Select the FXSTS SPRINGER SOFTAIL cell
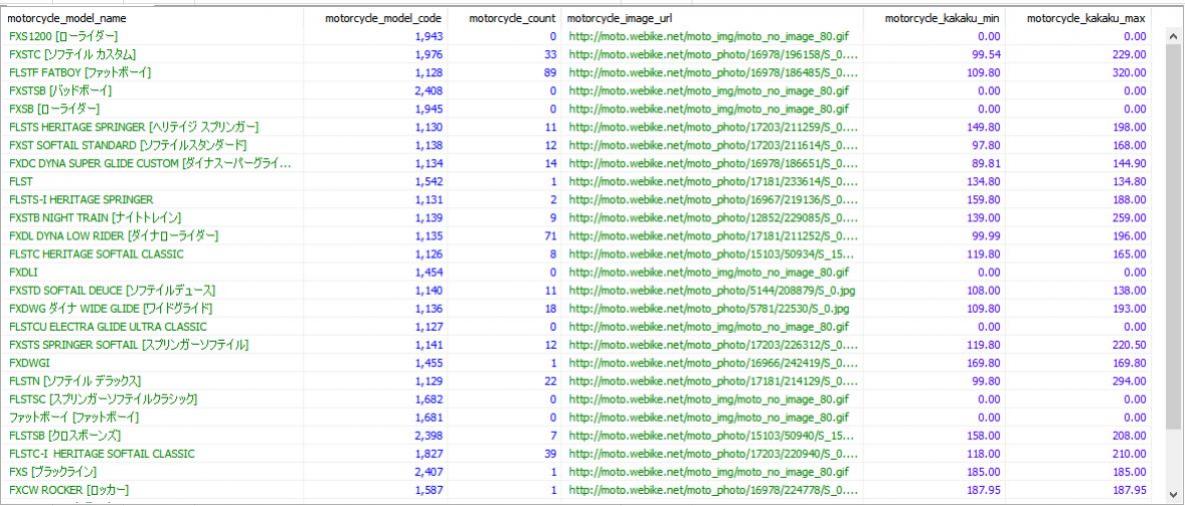1185x506 pixels. pyautogui.click(x=151, y=344)
